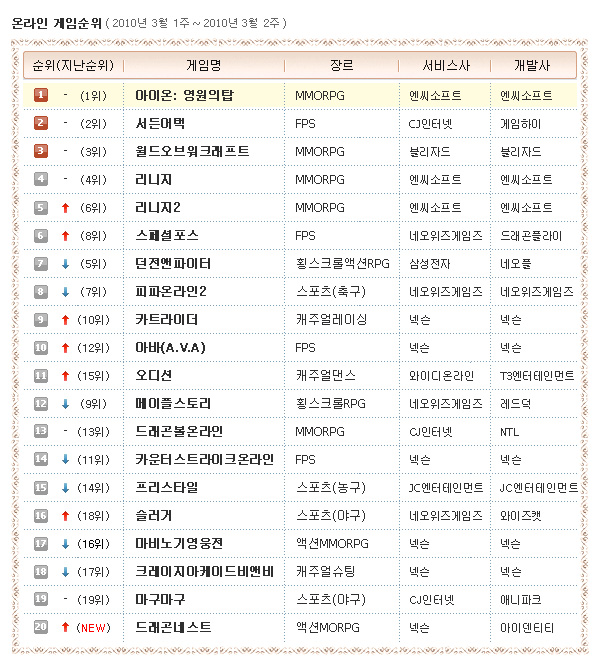Click blue down arrow beside 프리스타일 rank
Viewport: 600px width, 666px height.
coord(65,487)
